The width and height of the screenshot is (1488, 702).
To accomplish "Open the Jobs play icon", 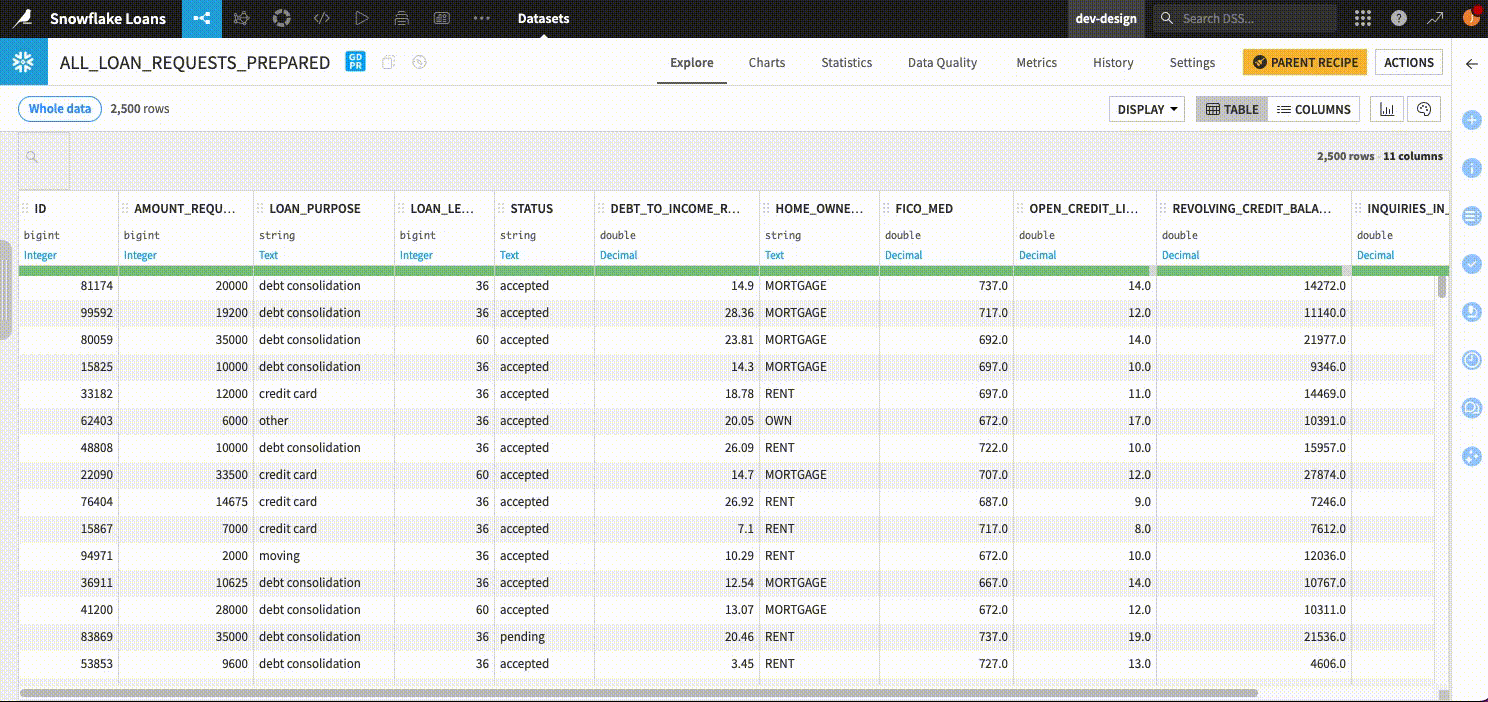I will click(x=362, y=18).
